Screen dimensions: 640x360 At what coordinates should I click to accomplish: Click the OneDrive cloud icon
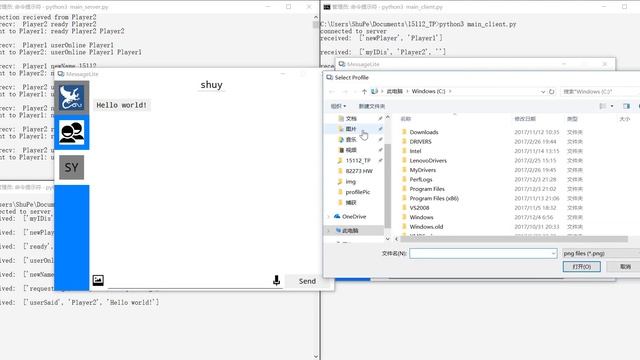(x=337, y=216)
